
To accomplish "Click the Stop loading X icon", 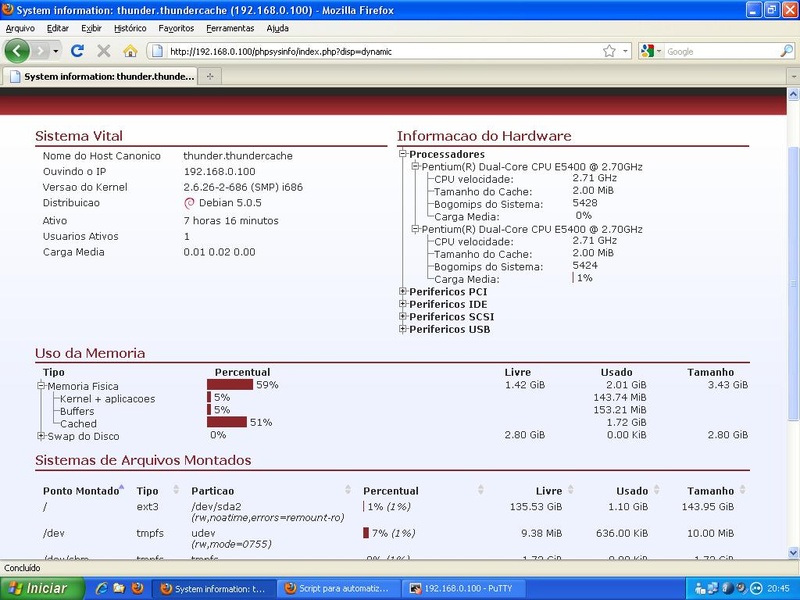I will [x=103, y=51].
